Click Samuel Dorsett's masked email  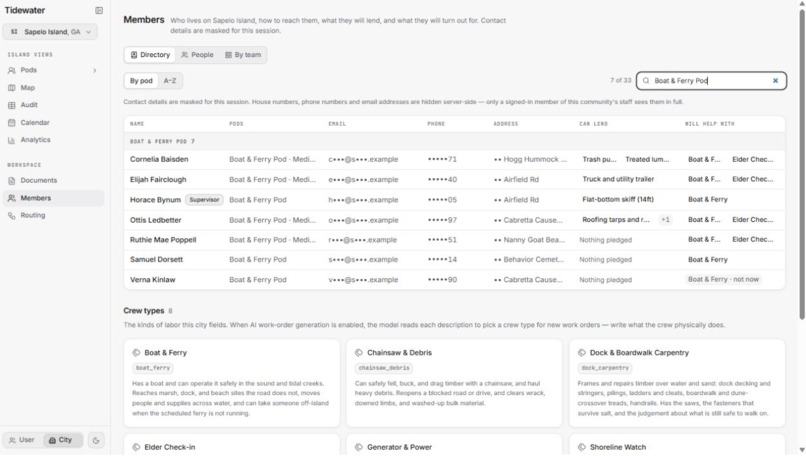(363, 260)
